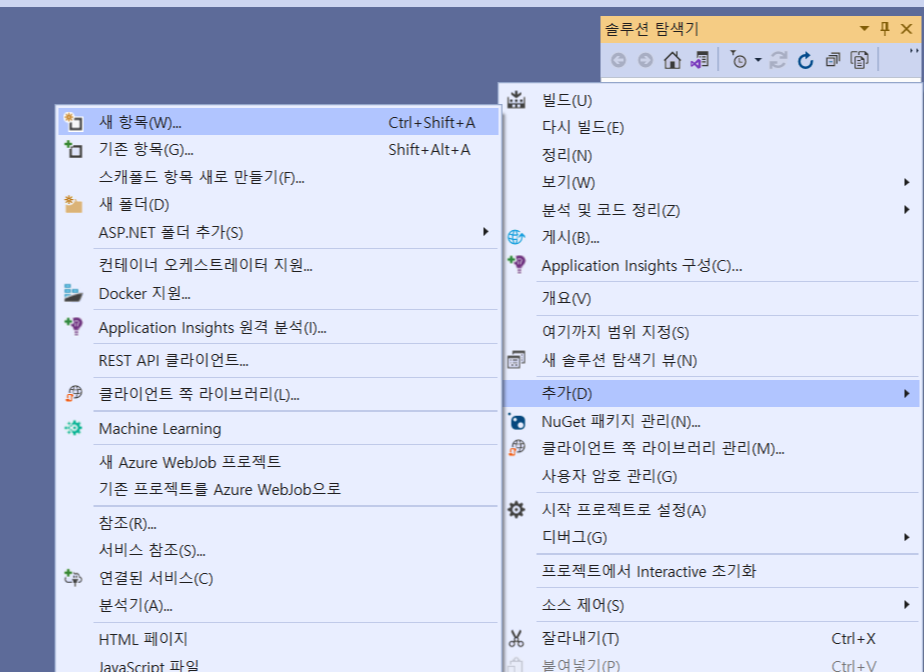Choose 스캐폴드 항목 새로 만들기(F)...
The height and width of the screenshot is (672, 924).
click(278, 177)
